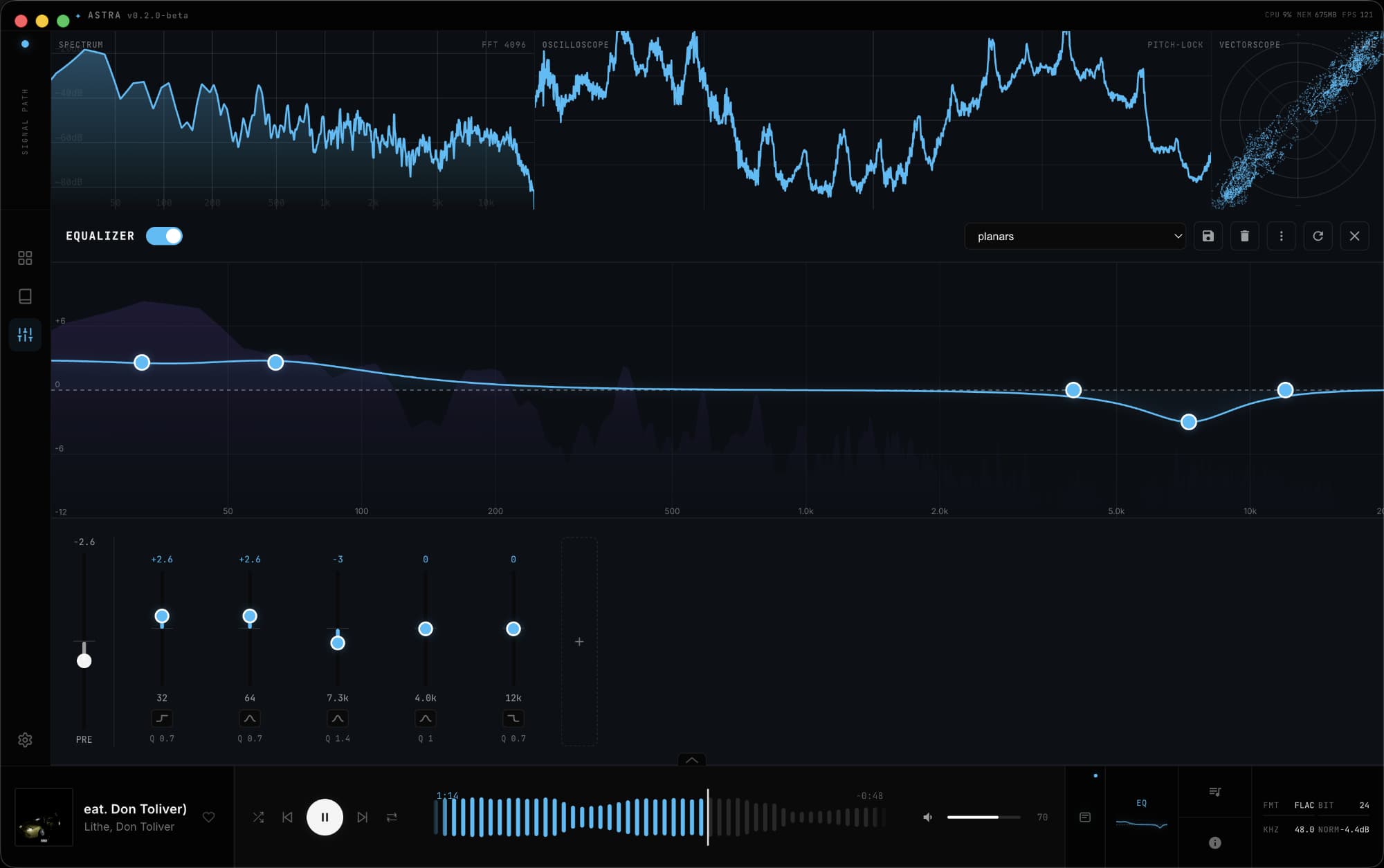Change the 32 Hz band filter type

click(162, 718)
